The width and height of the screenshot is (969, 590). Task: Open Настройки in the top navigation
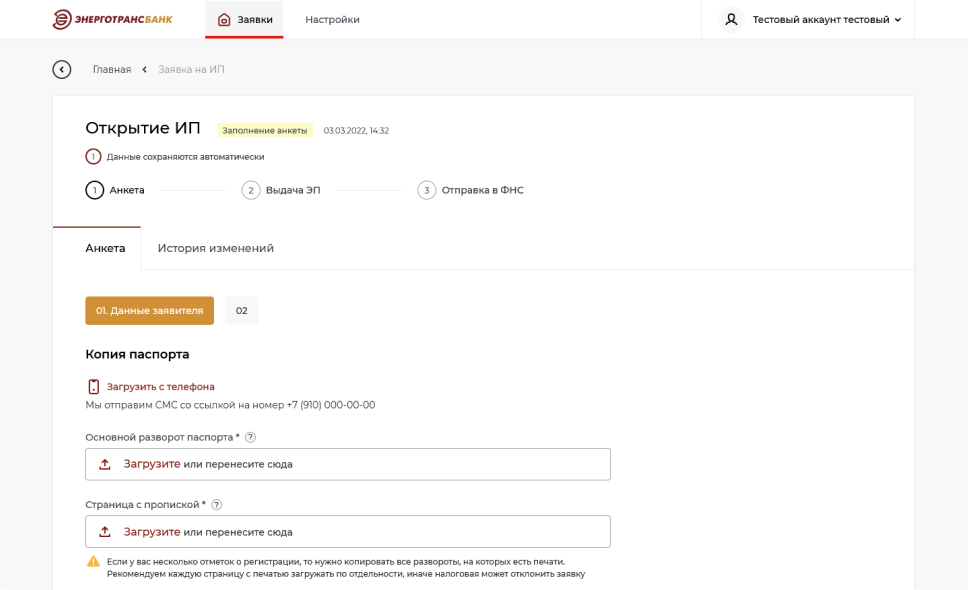coord(332,19)
